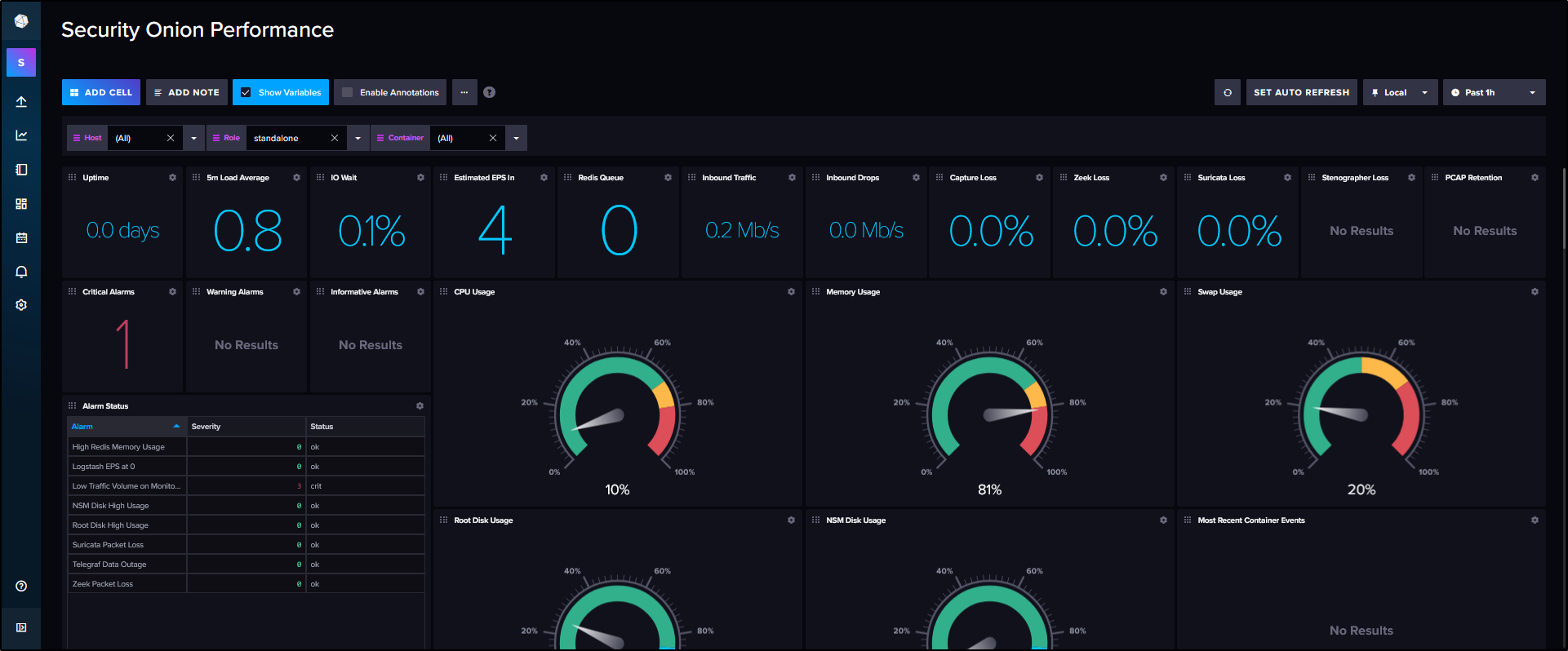This screenshot has width=1568, height=651.
Task: Open Data Explorer chart icon in sidebar
Action: click(21, 135)
